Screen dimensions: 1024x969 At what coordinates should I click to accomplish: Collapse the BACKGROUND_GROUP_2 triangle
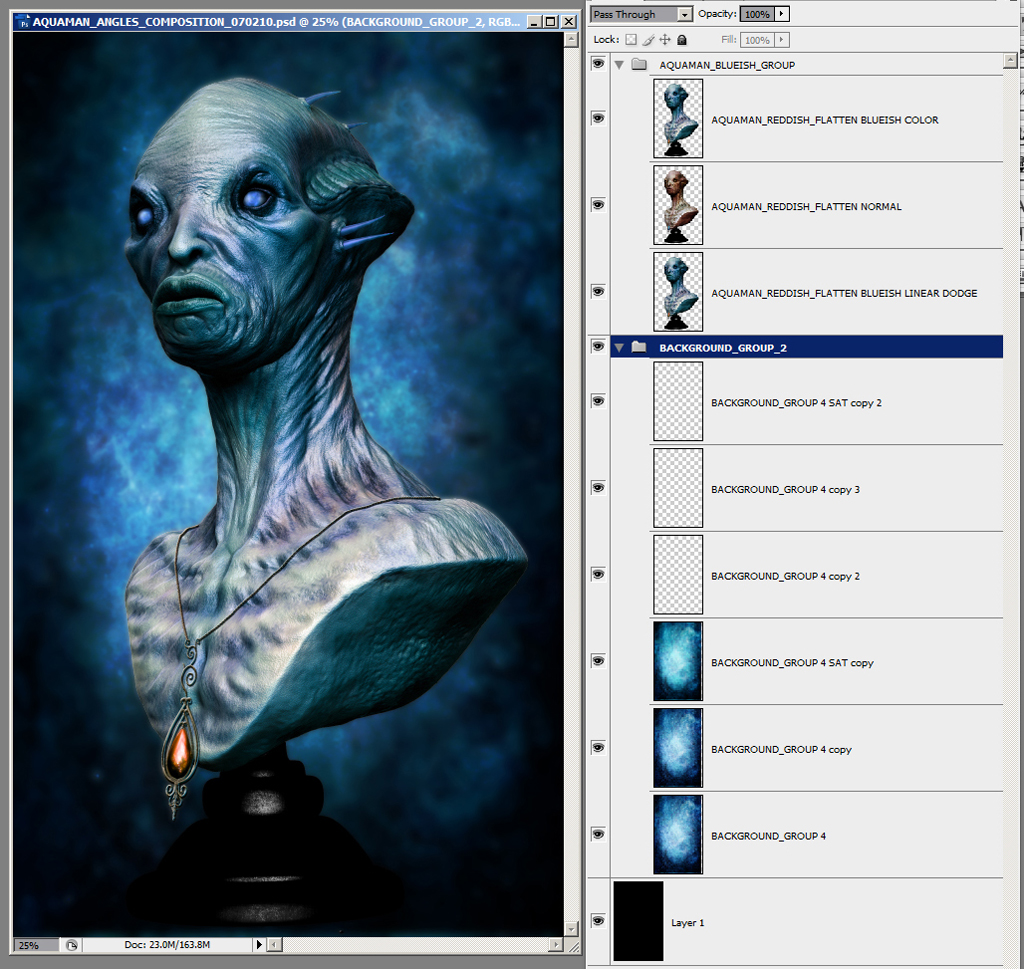(x=619, y=347)
